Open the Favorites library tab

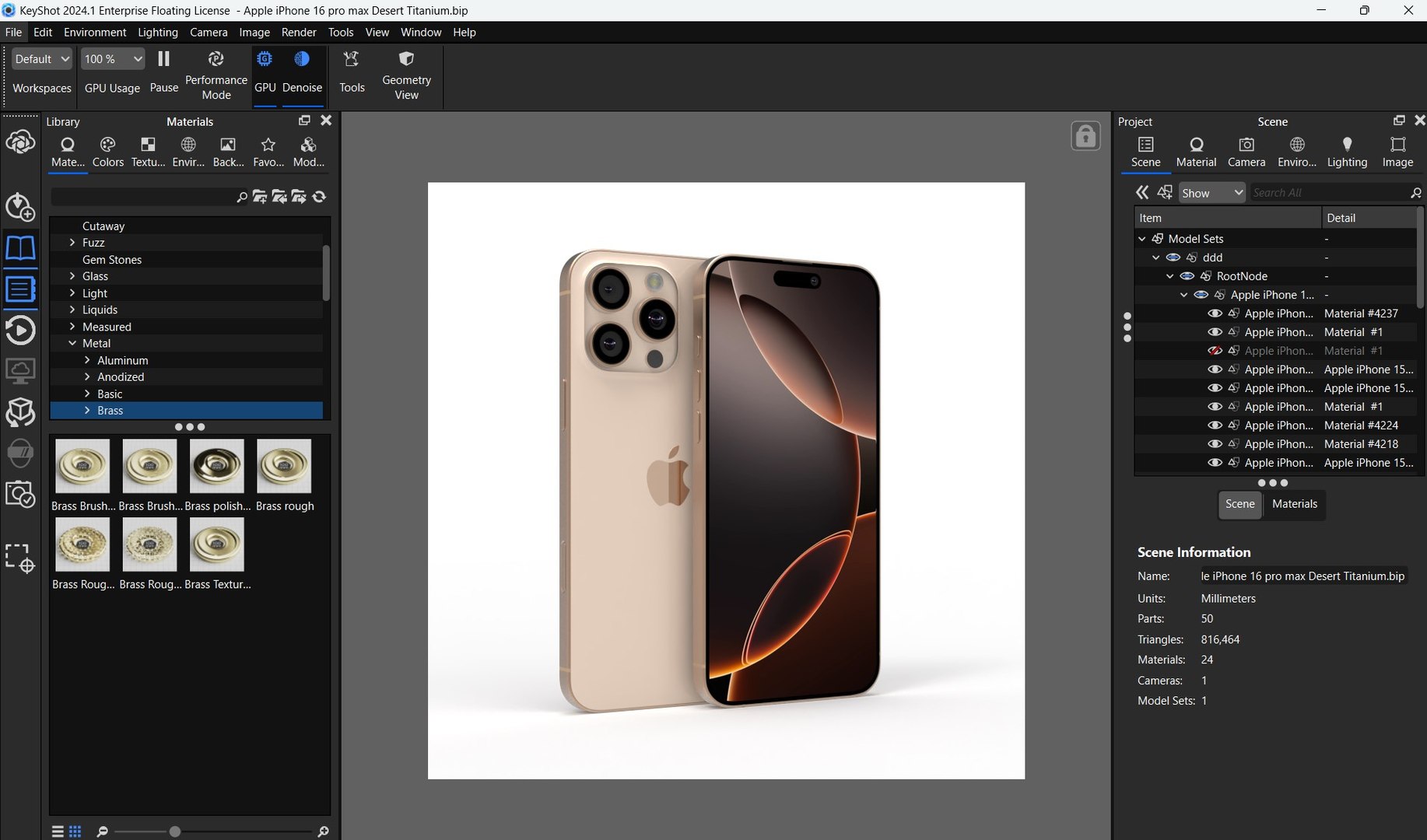click(x=268, y=152)
